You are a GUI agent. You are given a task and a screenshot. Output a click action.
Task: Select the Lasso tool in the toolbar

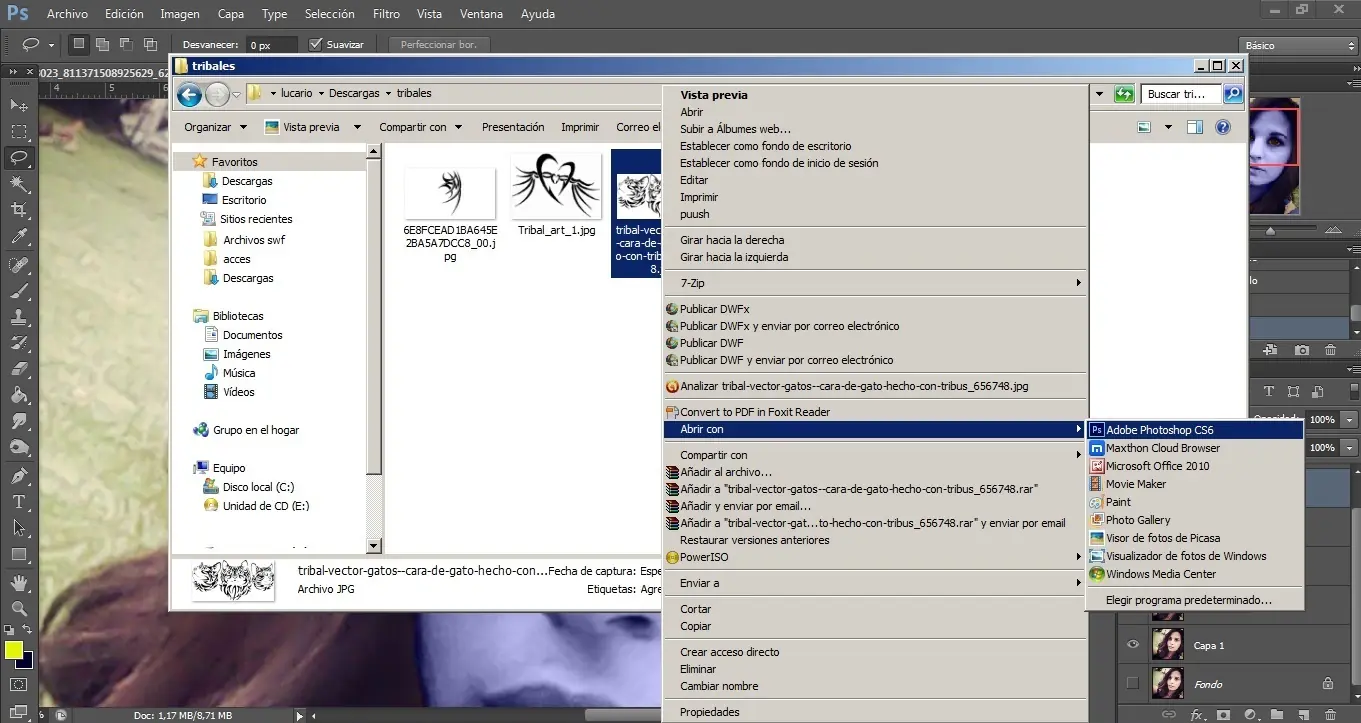pyautogui.click(x=19, y=158)
